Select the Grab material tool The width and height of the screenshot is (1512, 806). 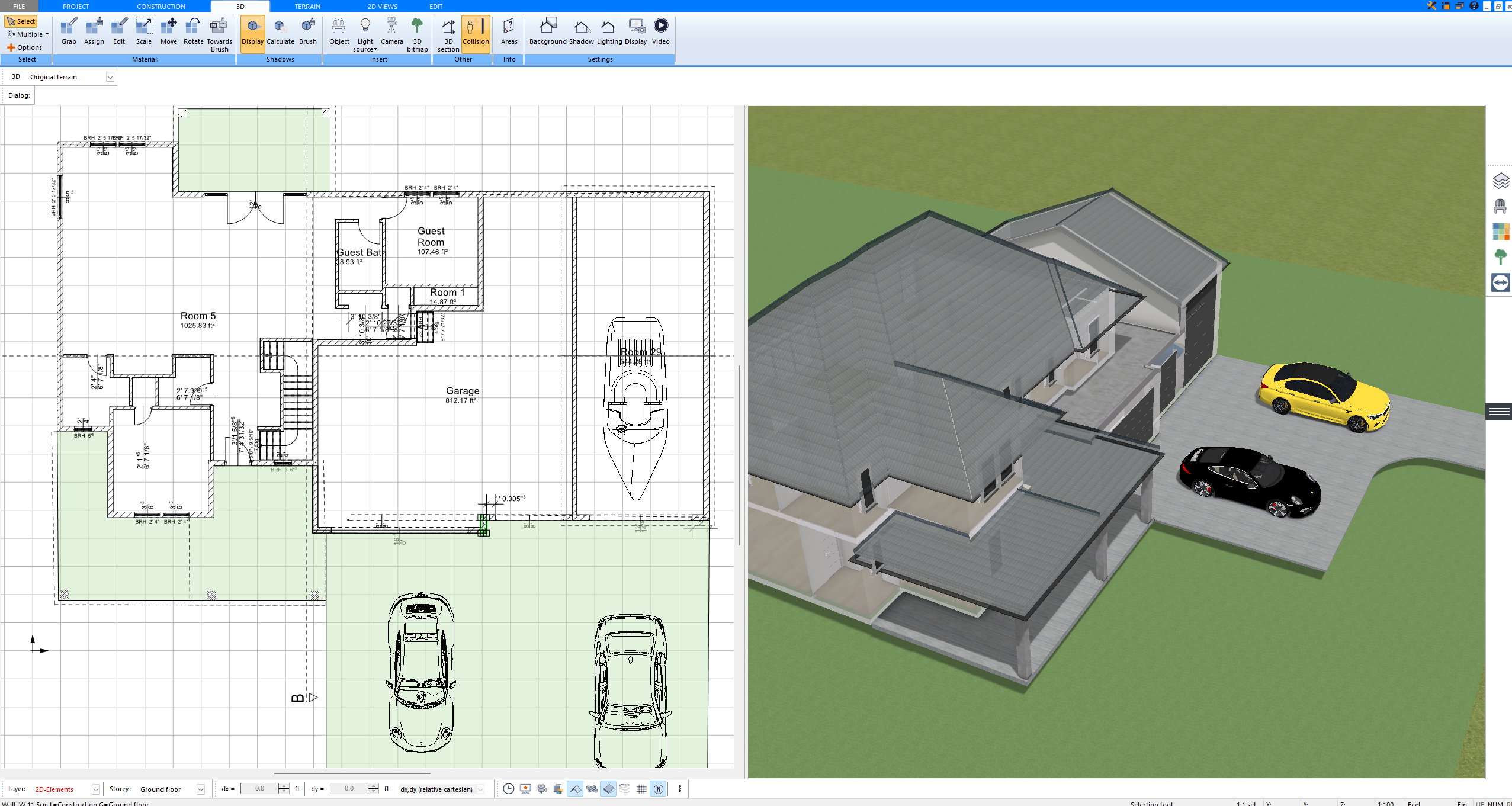(69, 31)
